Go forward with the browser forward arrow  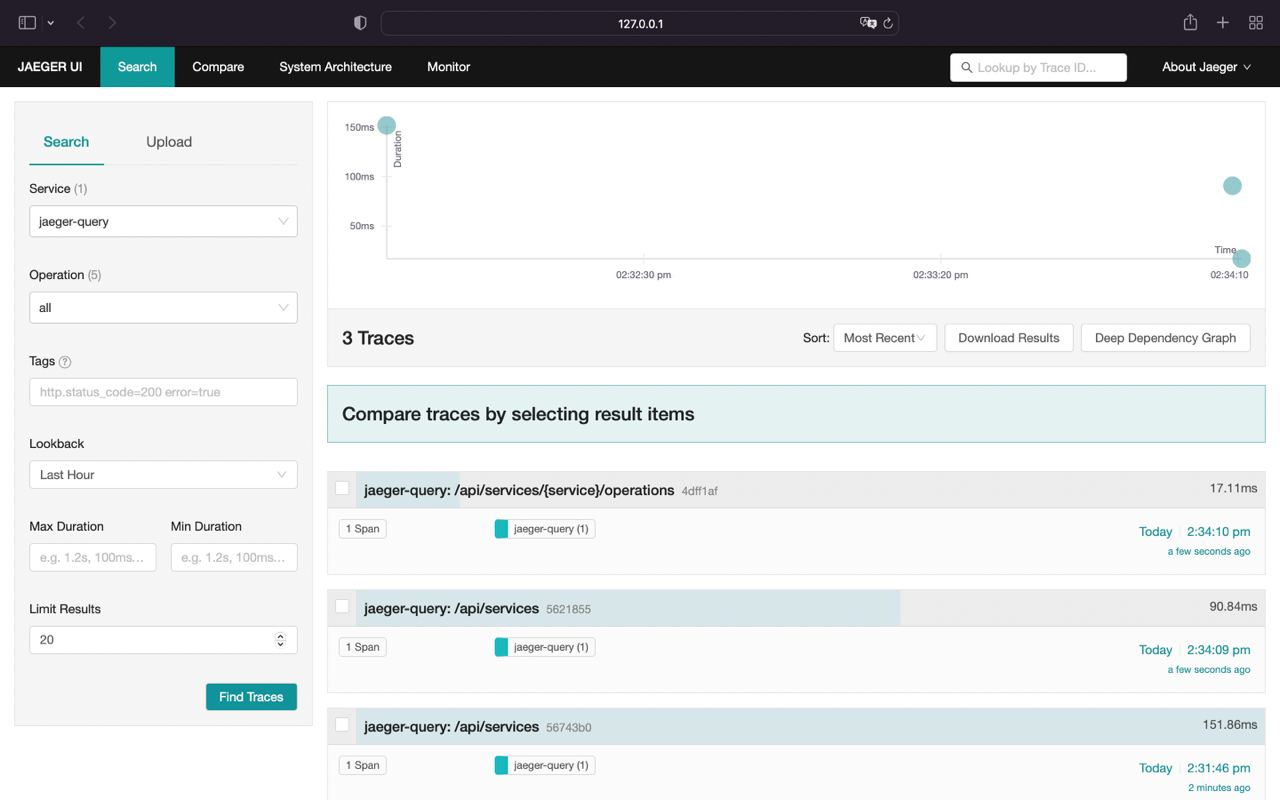click(112, 23)
